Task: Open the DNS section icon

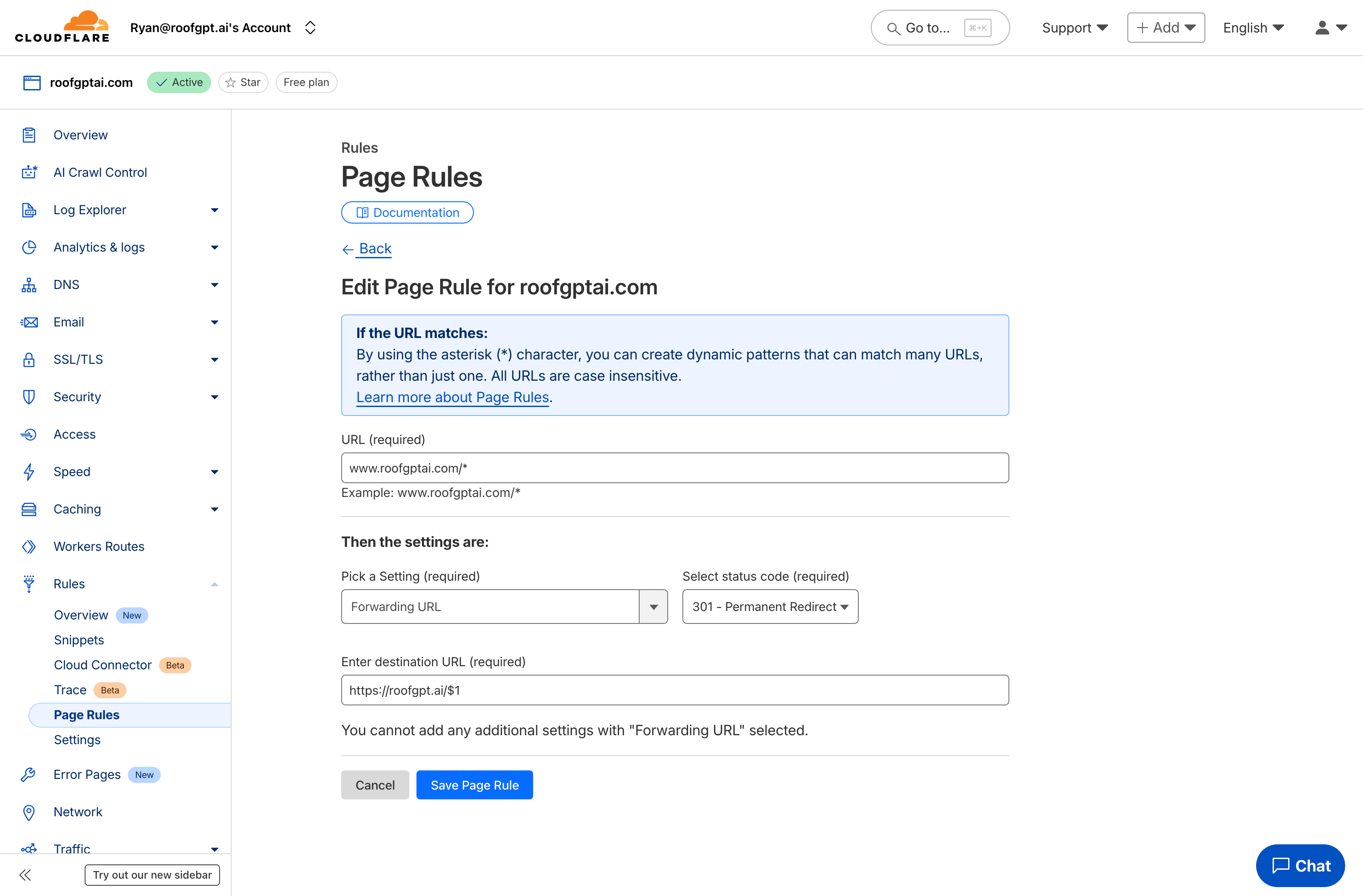Action: (x=29, y=285)
